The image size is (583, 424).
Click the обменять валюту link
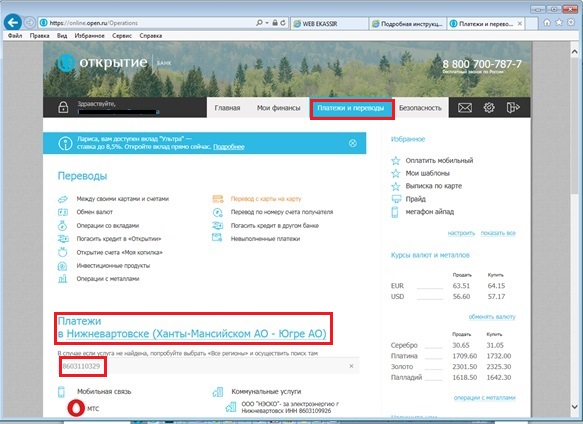tap(492, 317)
